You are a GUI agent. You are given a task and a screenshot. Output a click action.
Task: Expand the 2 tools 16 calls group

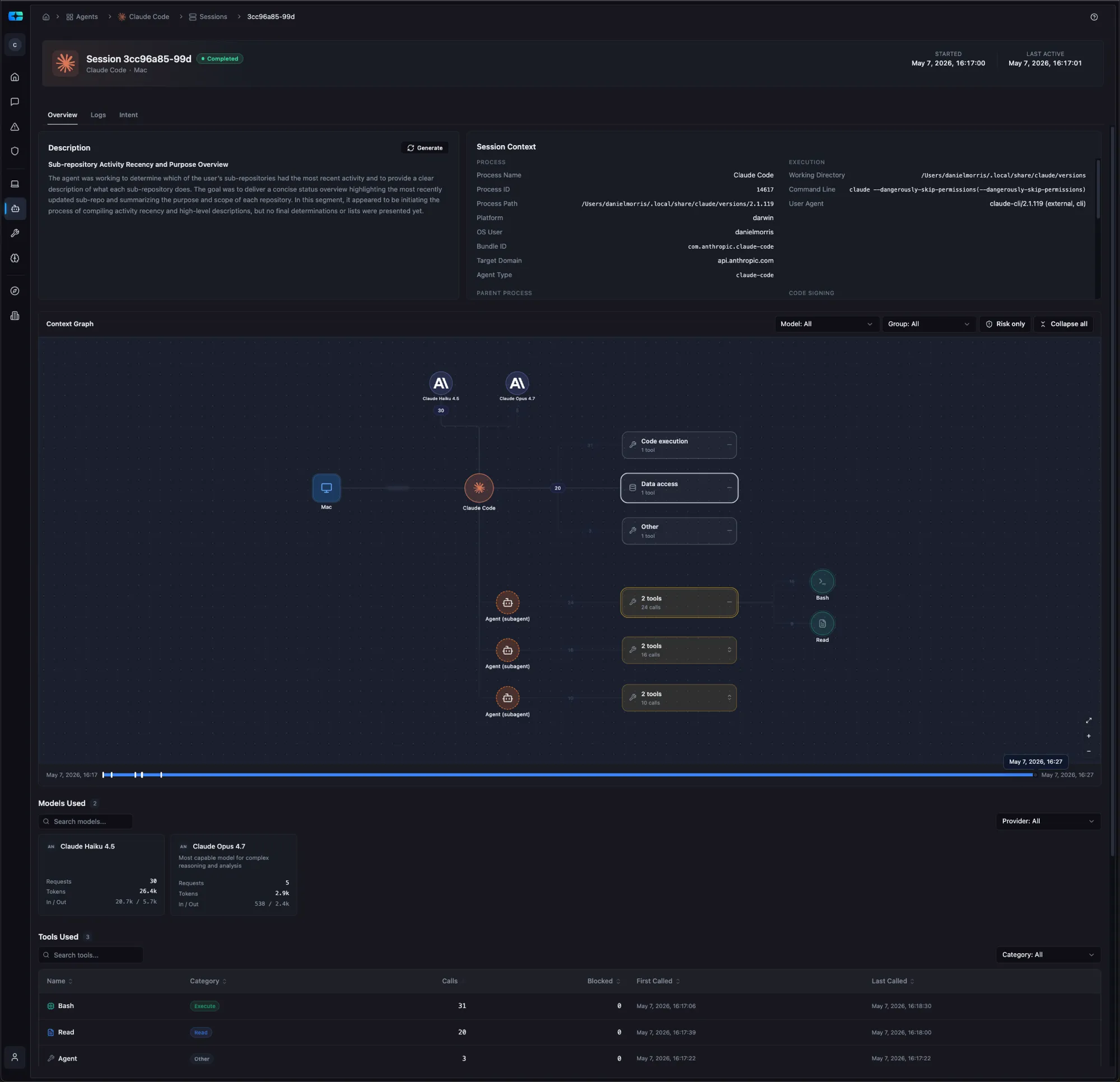[x=729, y=650]
